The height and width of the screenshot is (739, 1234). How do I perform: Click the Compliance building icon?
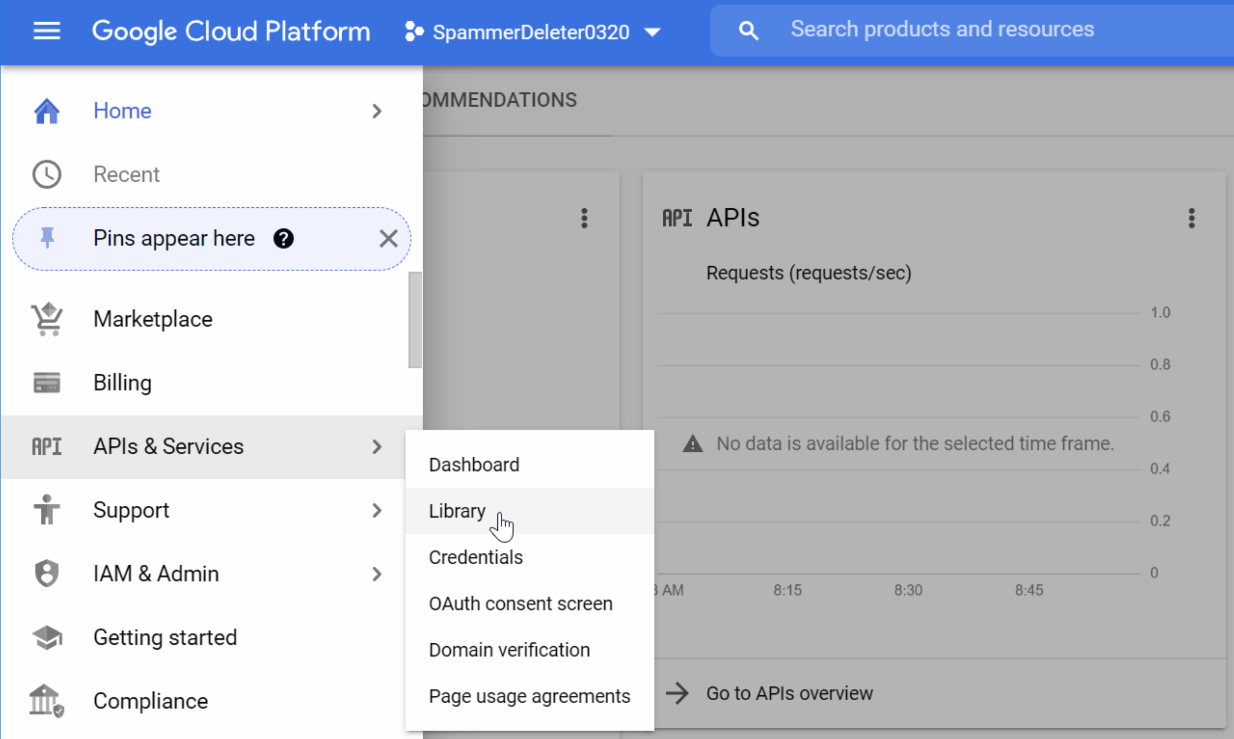coord(47,701)
